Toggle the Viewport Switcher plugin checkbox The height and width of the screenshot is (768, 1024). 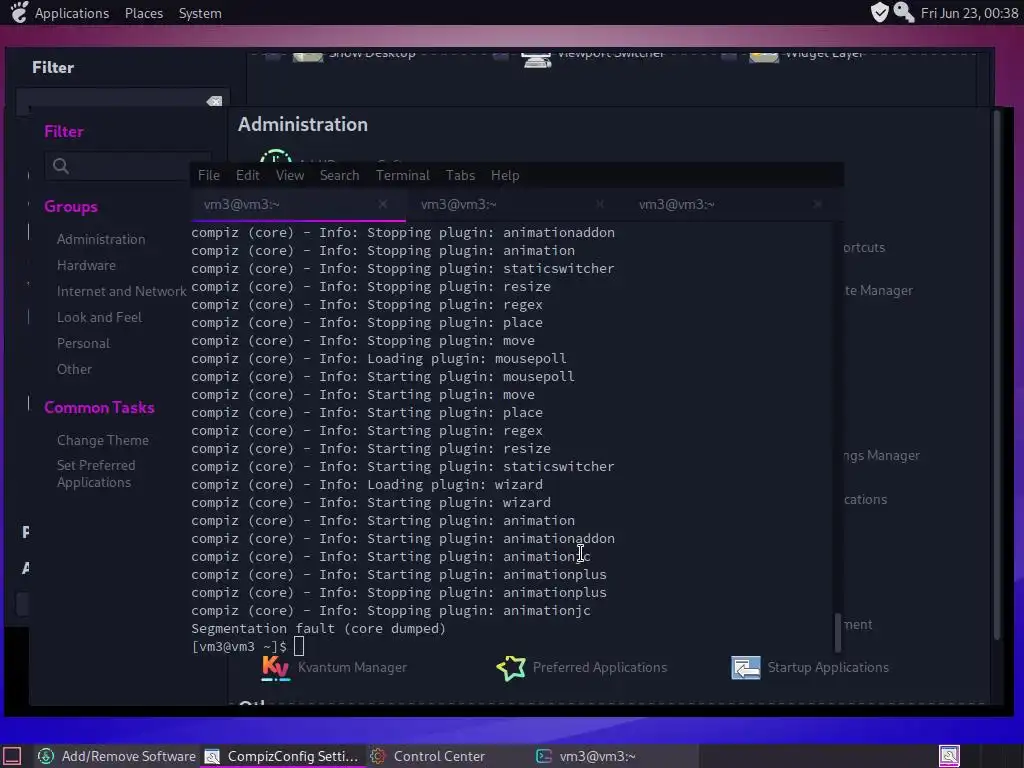[501, 56]
